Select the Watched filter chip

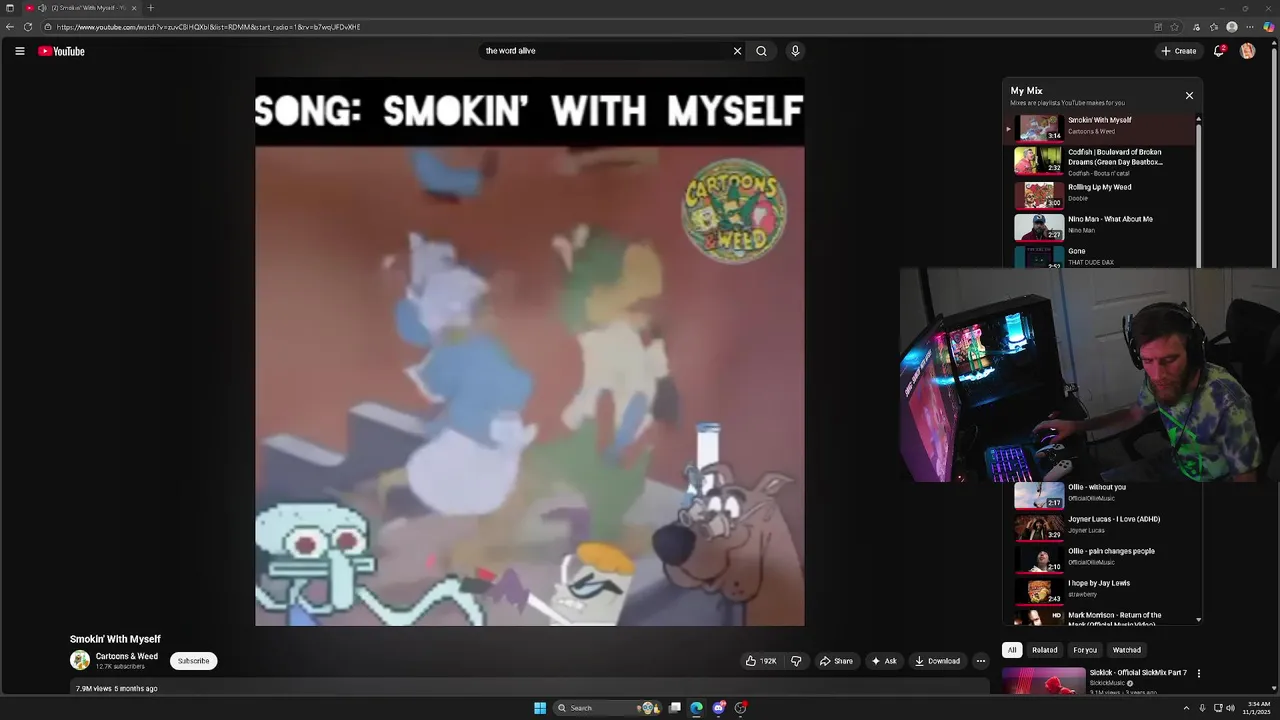[x=1127, y=650]
